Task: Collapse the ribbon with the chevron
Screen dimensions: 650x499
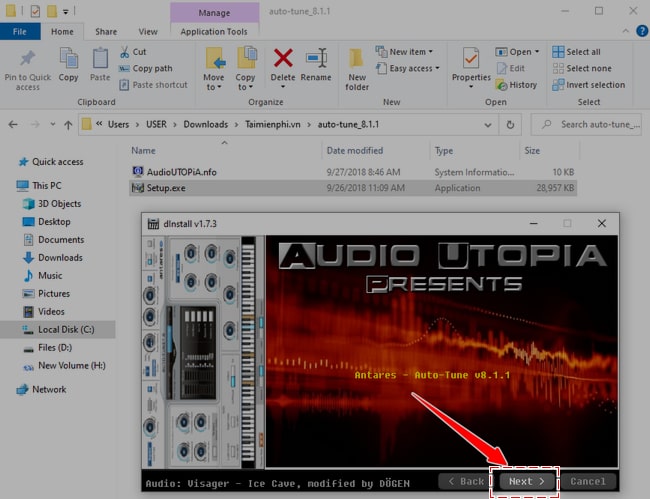Action: (626, 31)
